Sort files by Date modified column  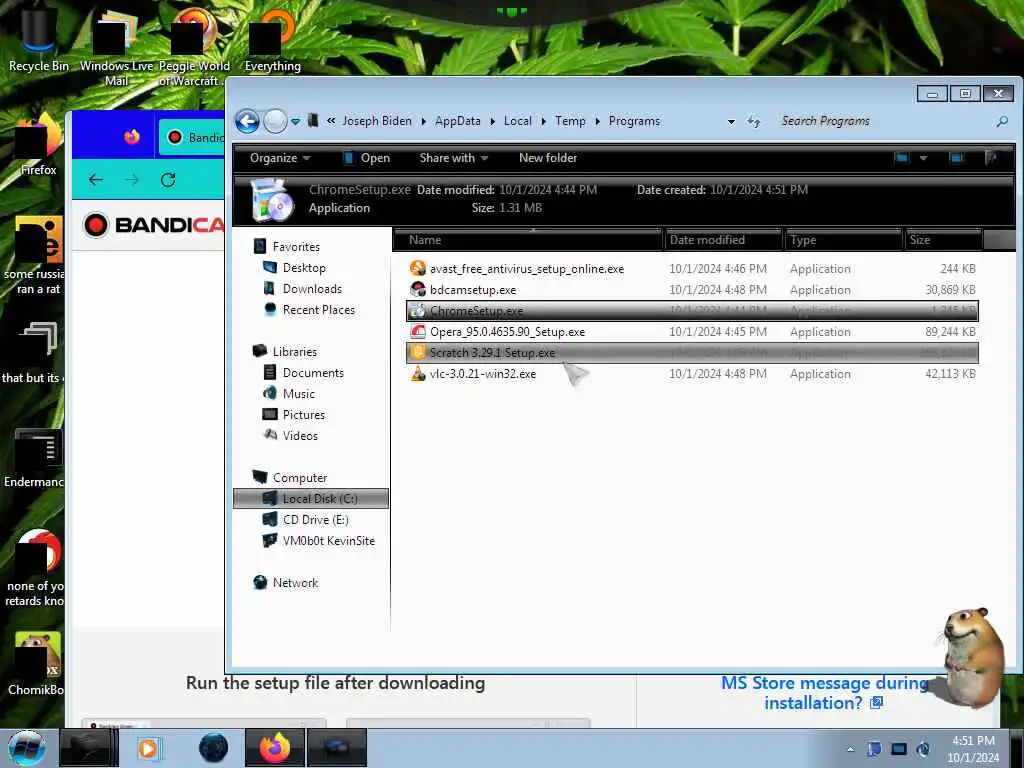click(x=724, y=240)
